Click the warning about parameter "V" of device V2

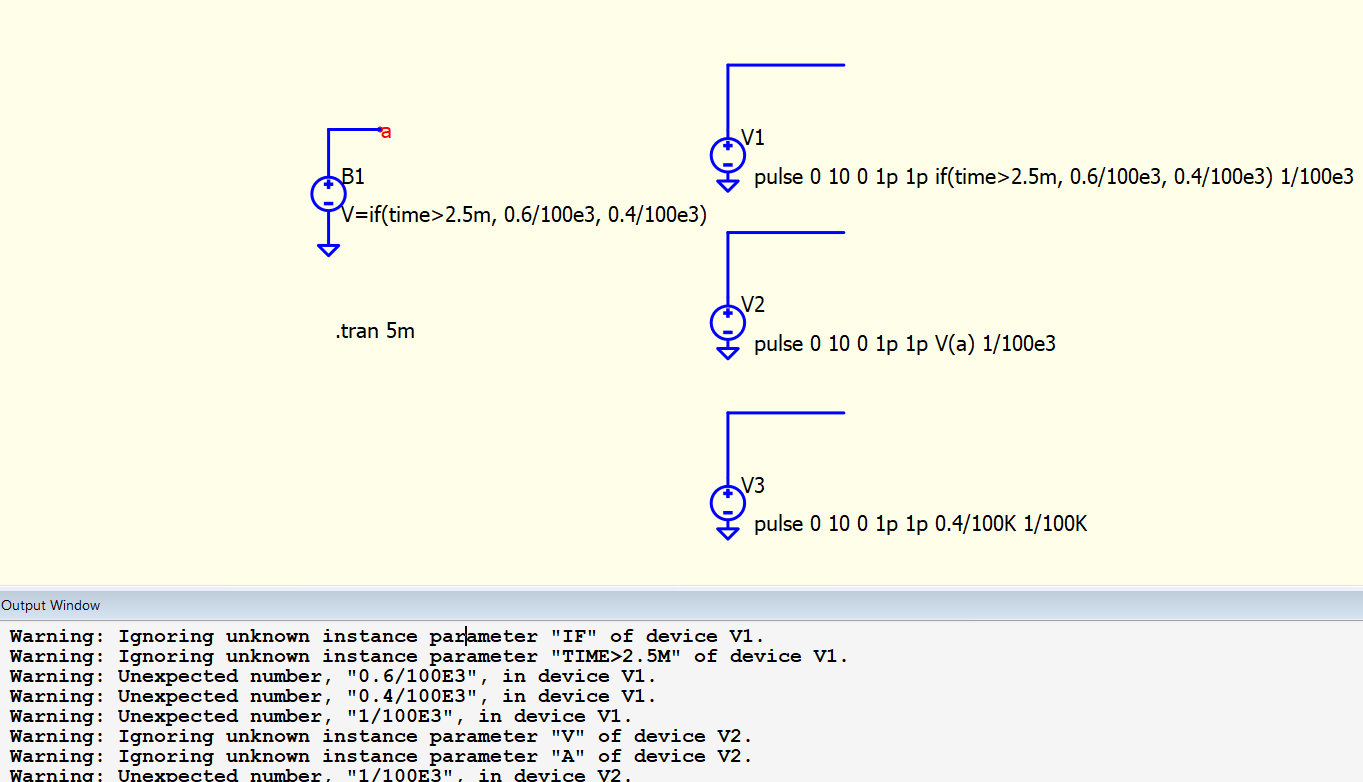click(x=381, y=736)
